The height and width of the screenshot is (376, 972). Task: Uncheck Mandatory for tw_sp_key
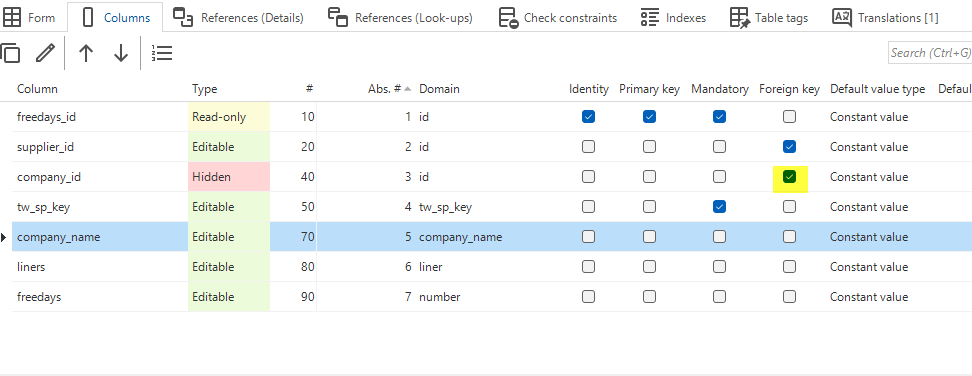pos(719,207)
